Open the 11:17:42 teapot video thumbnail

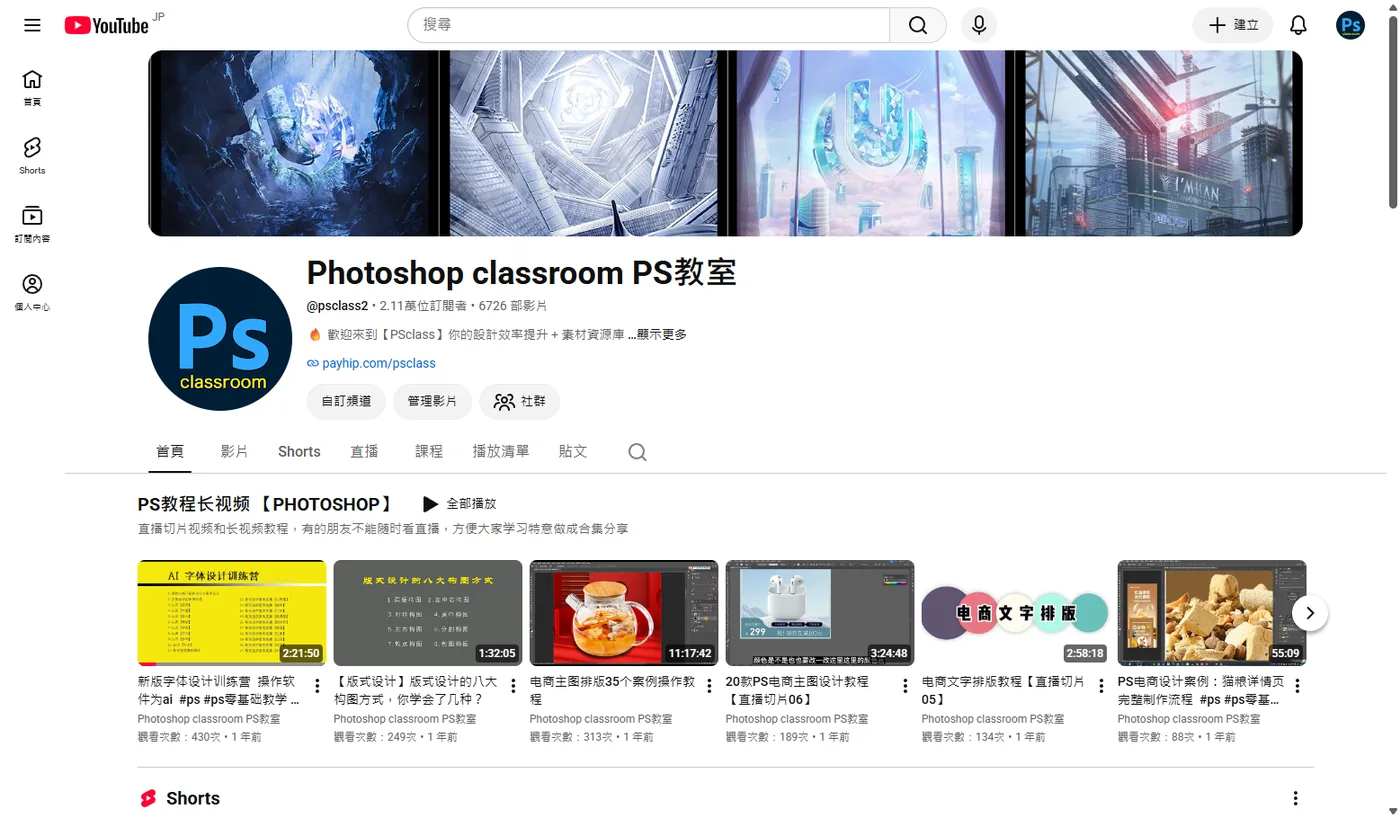624,613
